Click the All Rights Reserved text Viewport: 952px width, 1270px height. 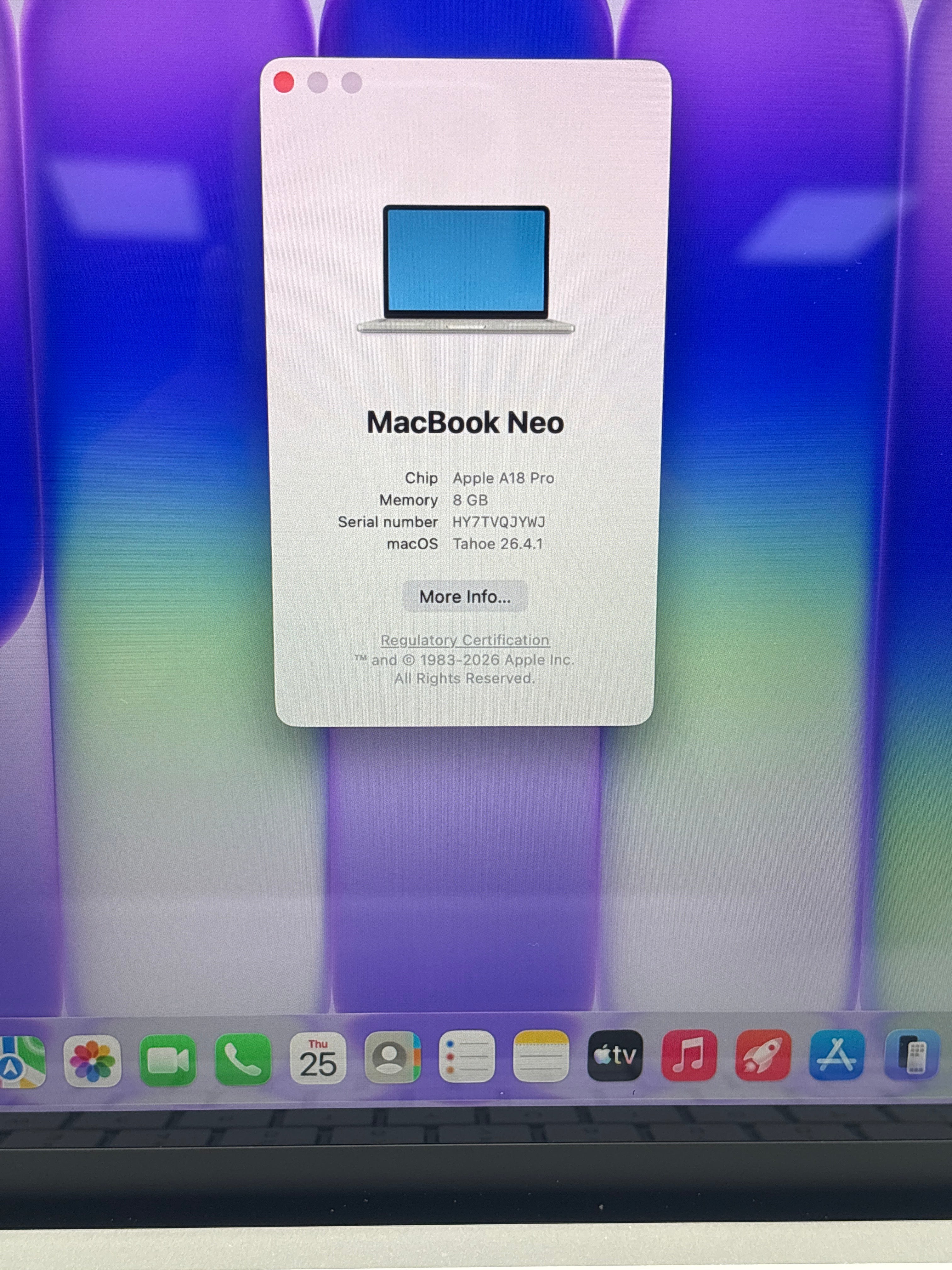pyautogui.click(x=464, y=679)
